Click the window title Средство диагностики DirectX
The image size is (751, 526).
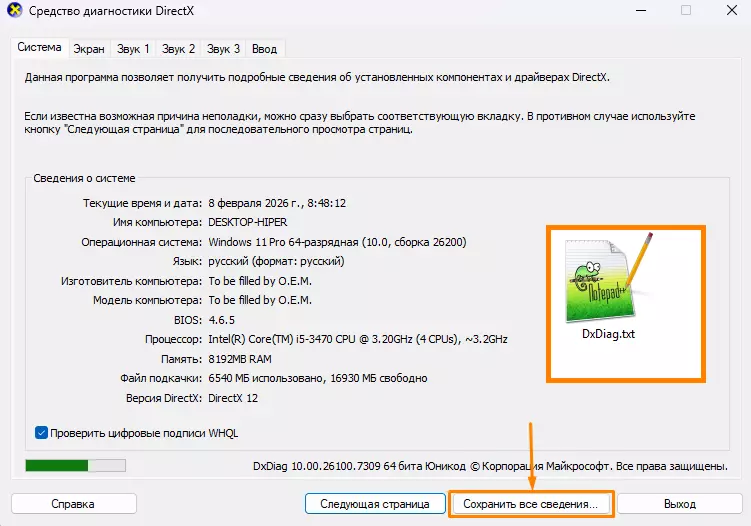111,11
